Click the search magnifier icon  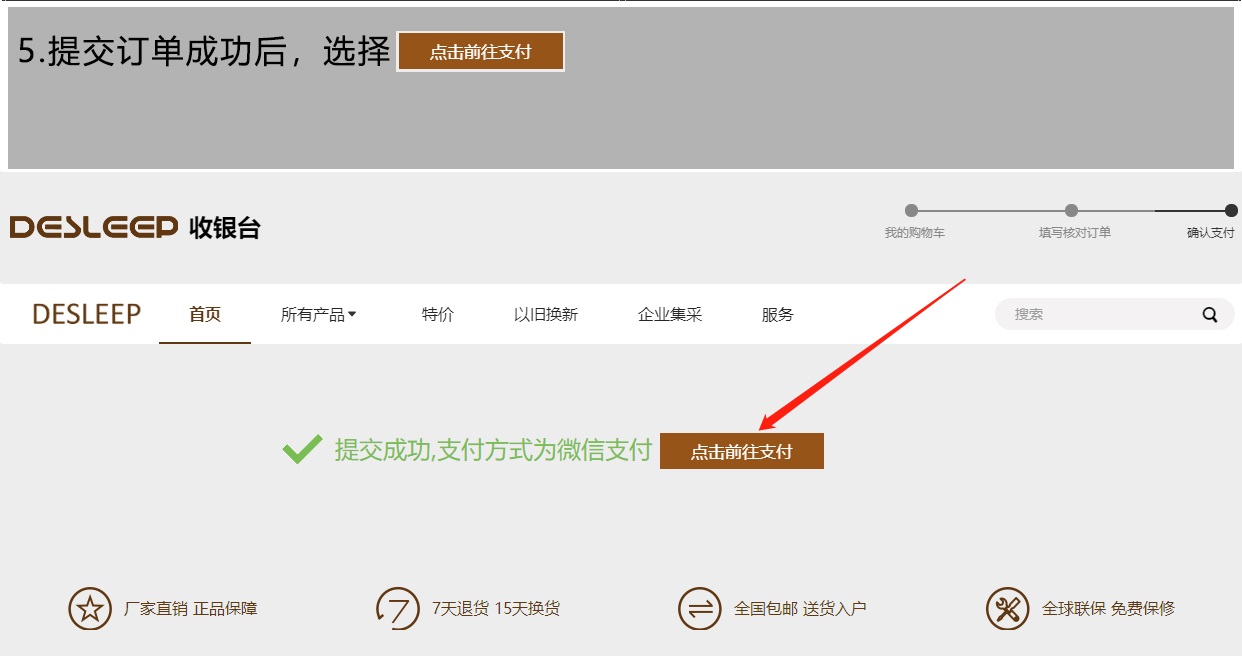tap(1210, 315)
